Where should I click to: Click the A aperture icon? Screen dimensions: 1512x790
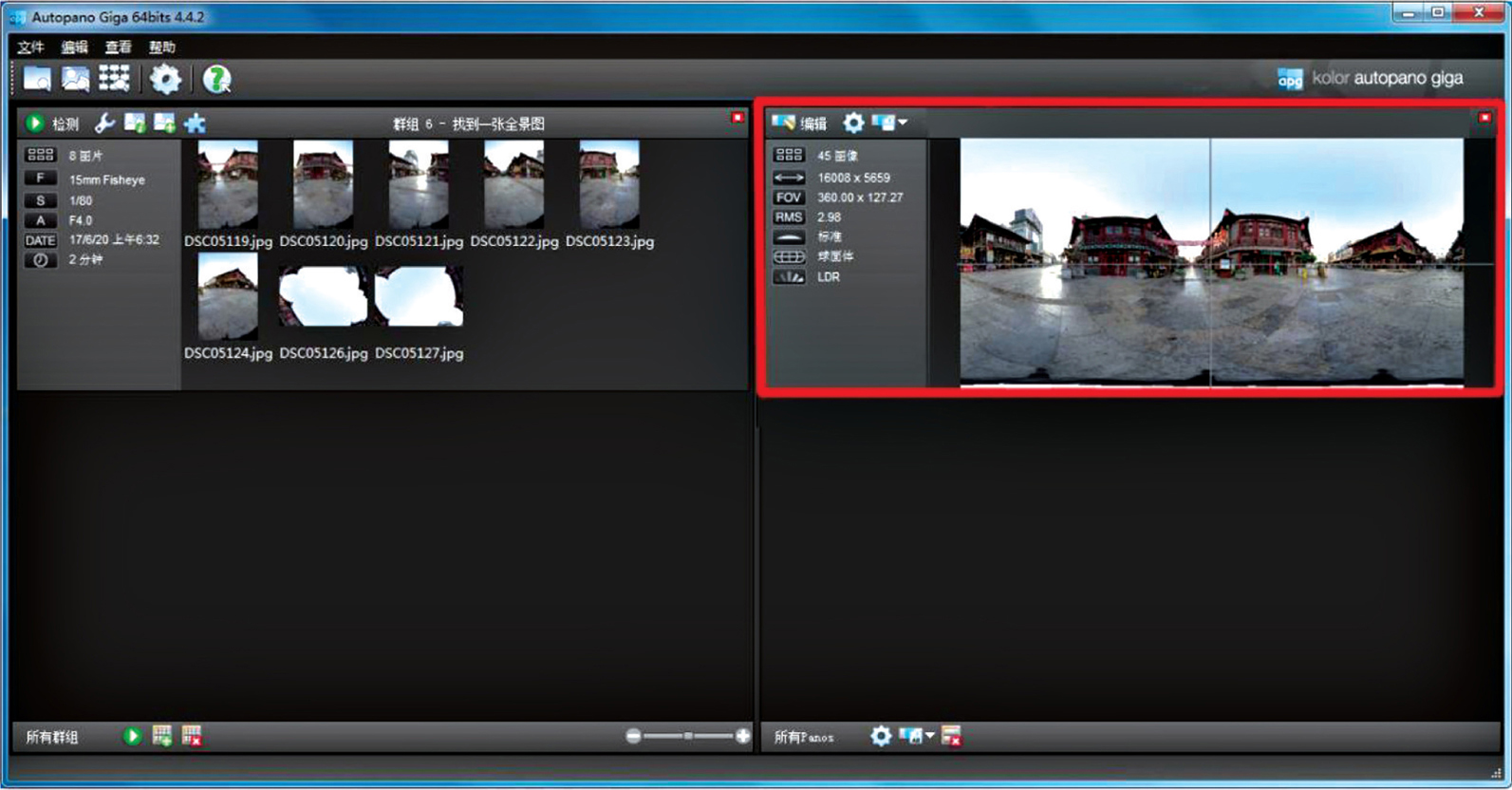[40, 220]
